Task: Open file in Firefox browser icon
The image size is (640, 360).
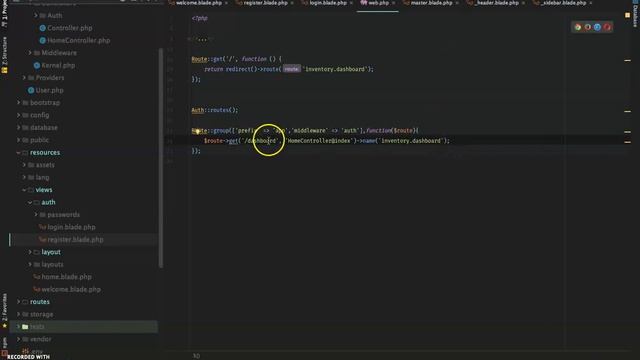Action: 587,27
